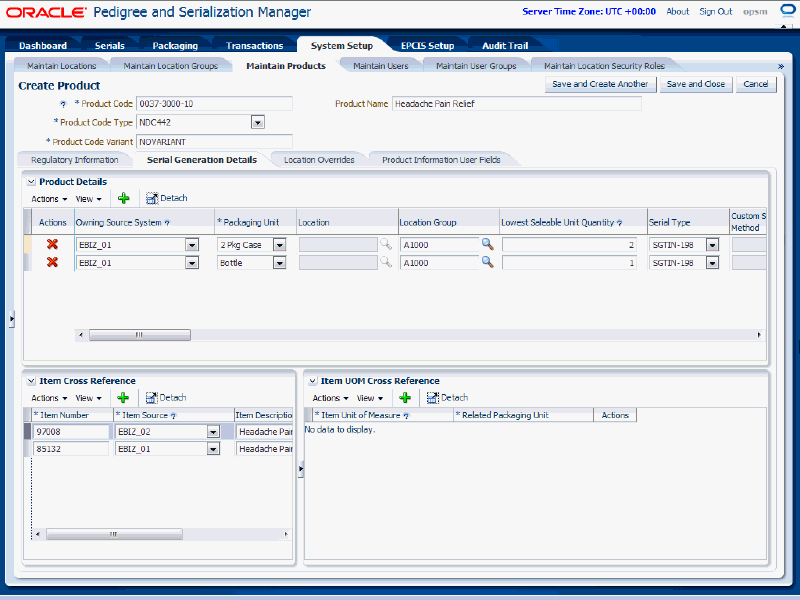This screenshot has height=600, width=800.
Task: Open help icon for Lowest Saleable Unit Quantity
Action: pyautogui.click(x=619, y=223)
